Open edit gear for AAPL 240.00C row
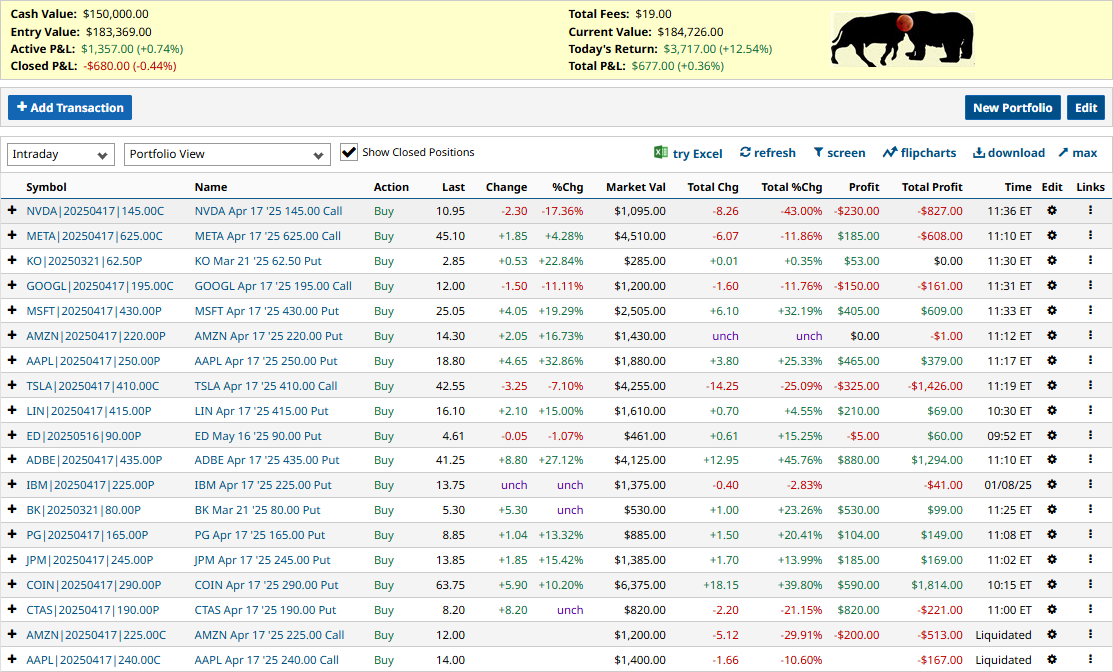 (x=1052, y=660)
